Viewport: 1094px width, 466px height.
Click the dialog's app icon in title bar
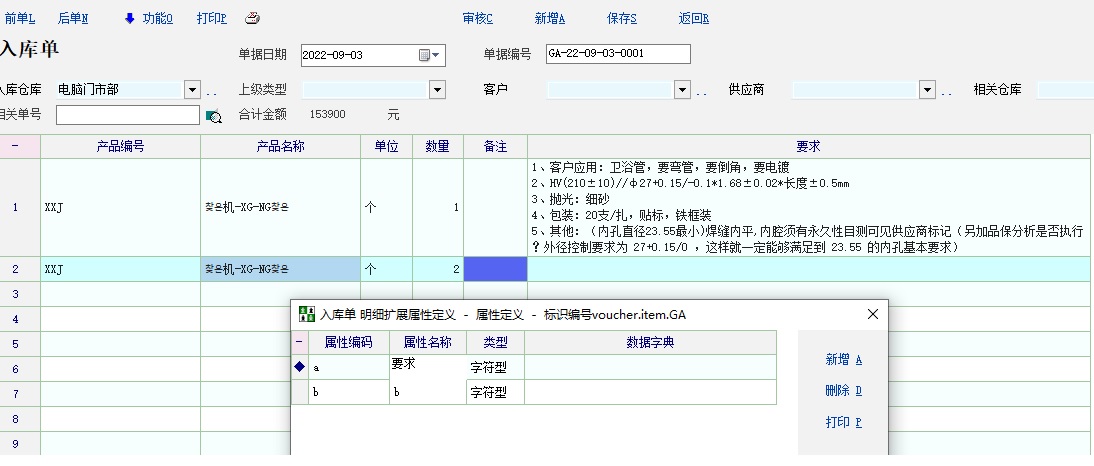point(307,314)
